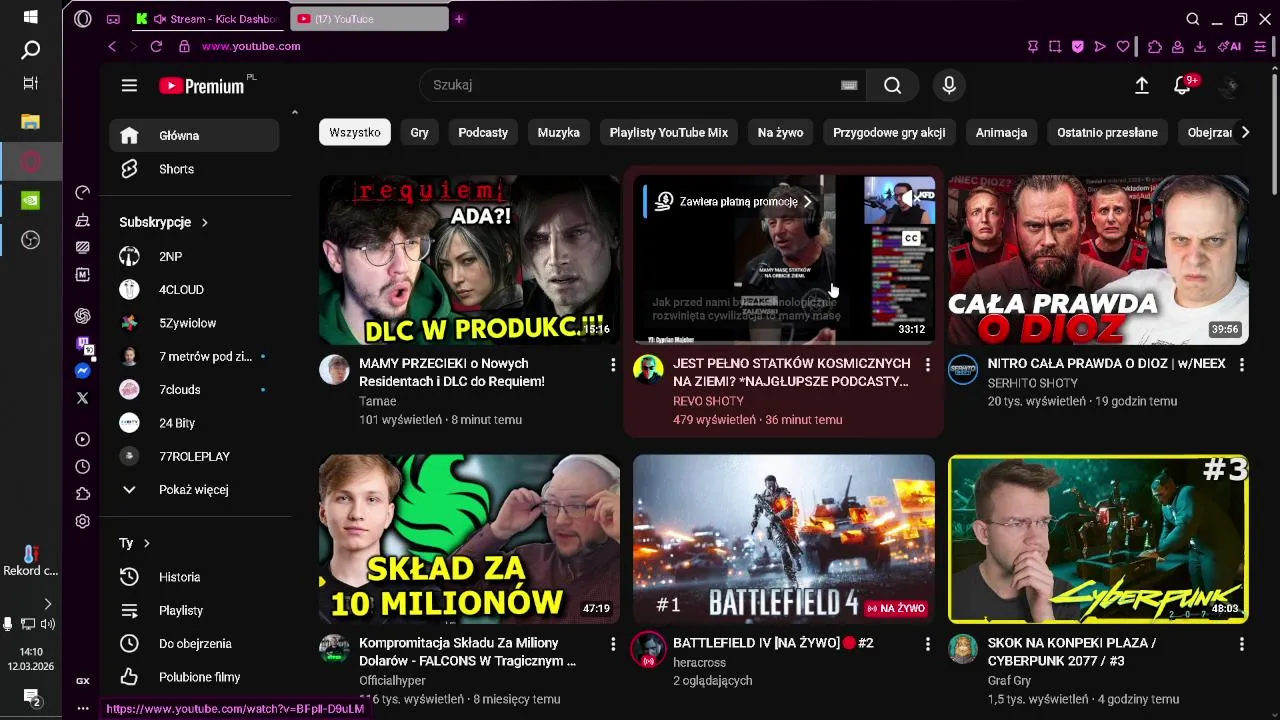
Task: Open Polubione filmy in sidebar
Action: [x=194, y=677]
